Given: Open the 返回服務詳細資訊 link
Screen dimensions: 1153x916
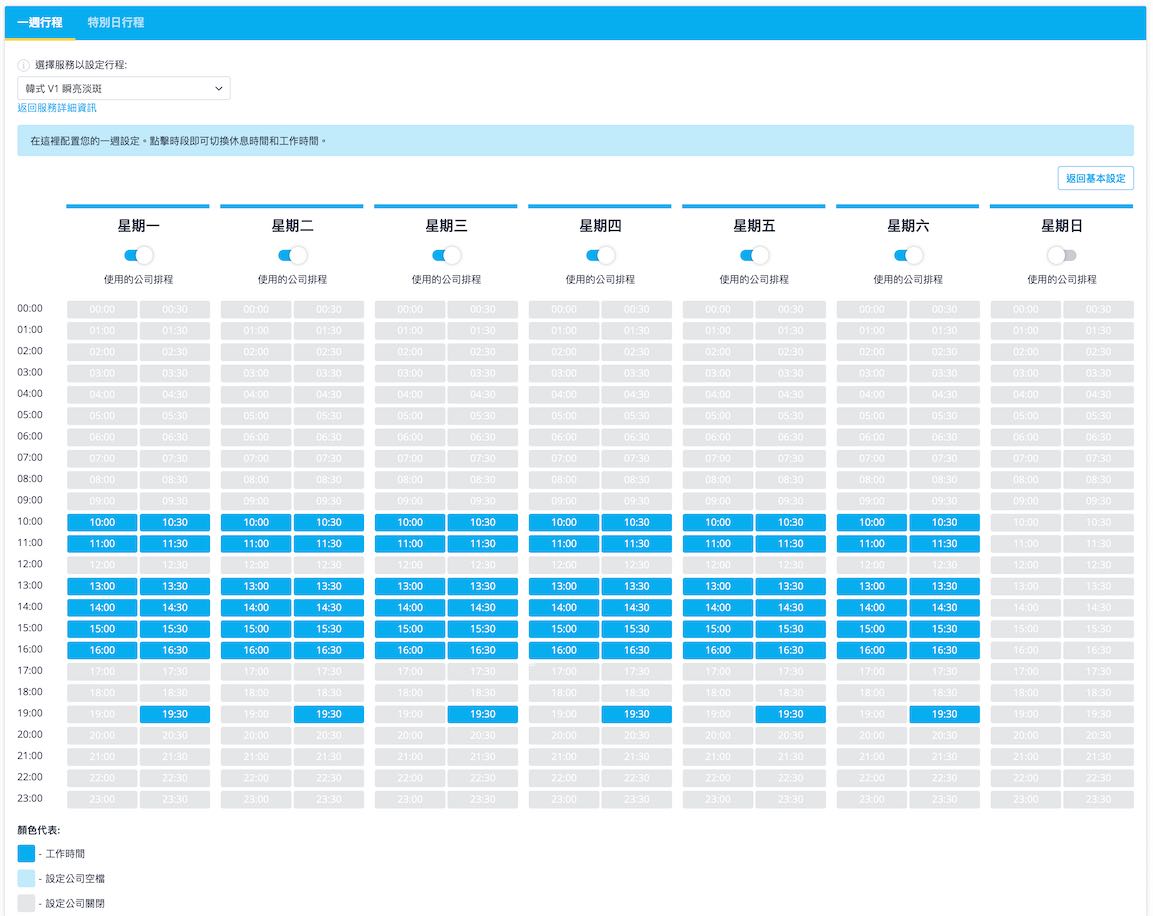Looking at the screenshot, I should [x=57, y=108].
